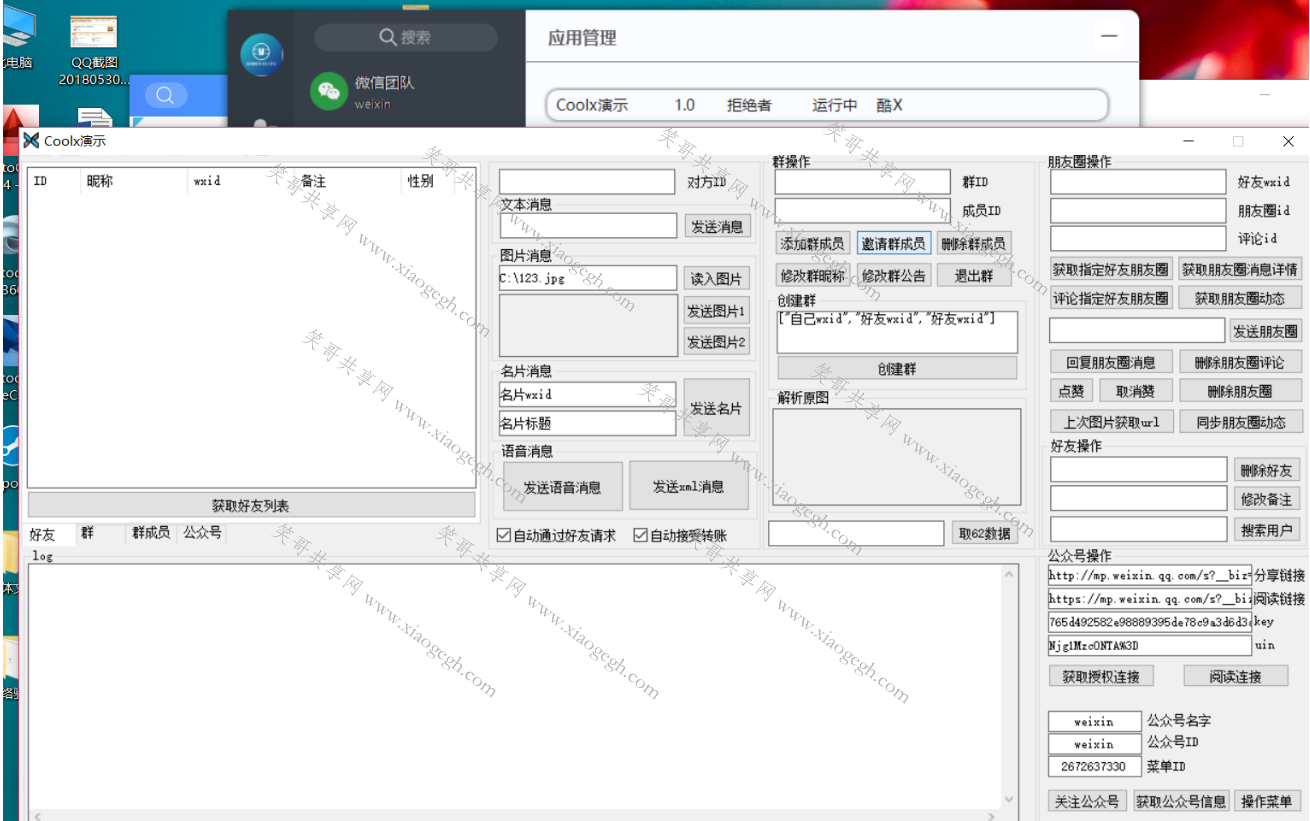The image size is (1310, 821).
Task: Switch to the 好友 tab
Action: [x=50, y=534]
